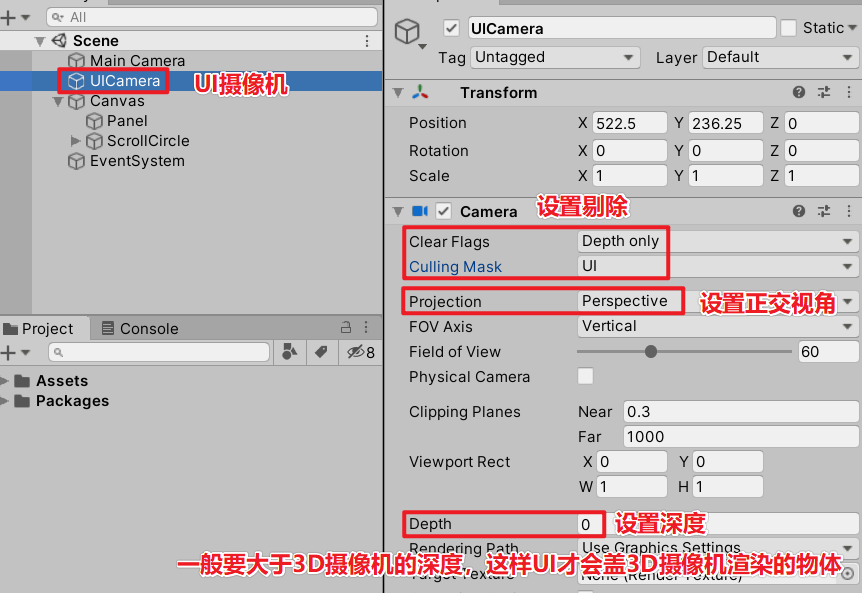Open the Camera presets icon
The width and height of the screenshot is (862, 593).
pyautogui.click(x=824, y=211)
